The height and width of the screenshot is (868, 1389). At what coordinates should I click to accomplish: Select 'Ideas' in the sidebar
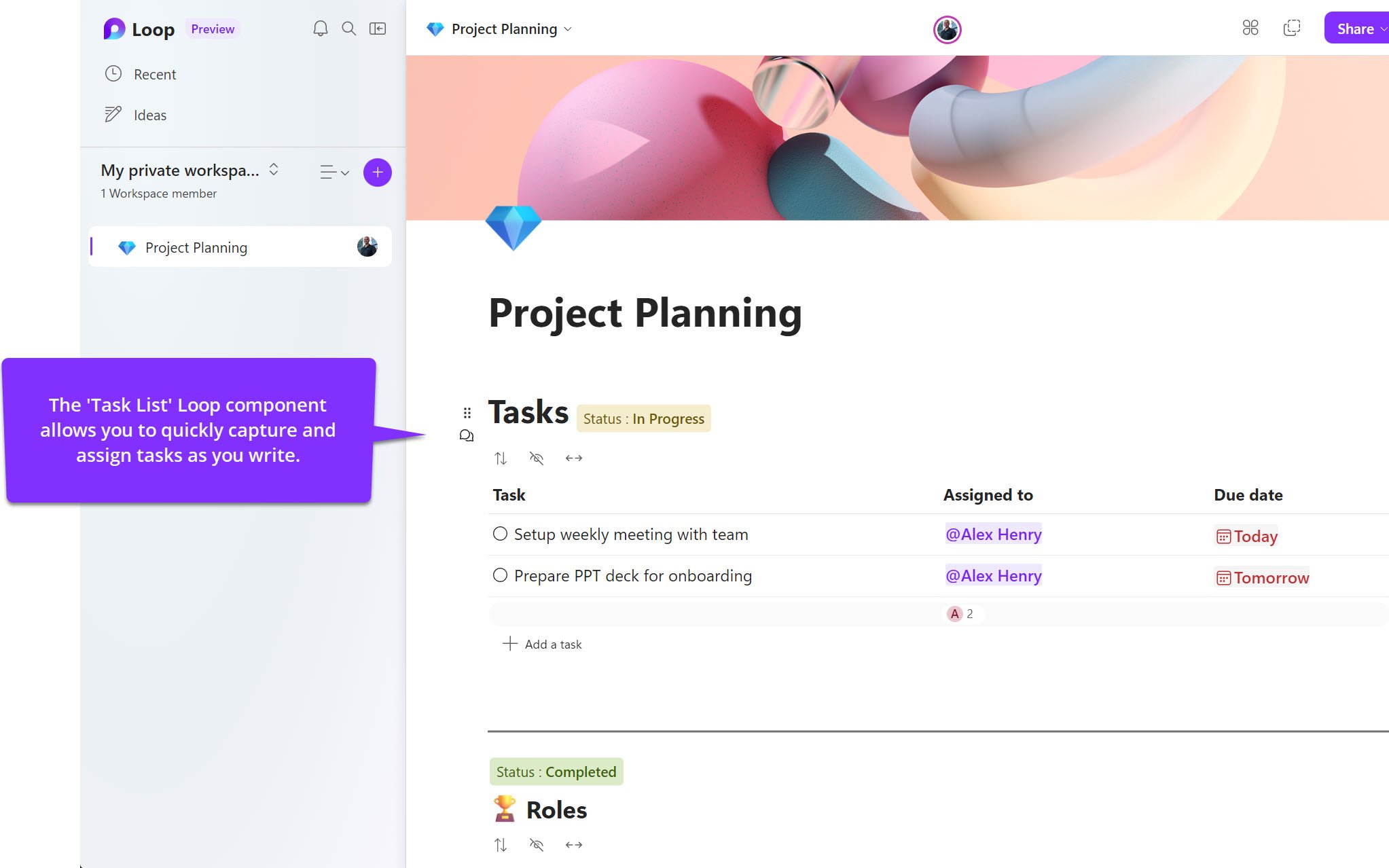tap(150, 115)
